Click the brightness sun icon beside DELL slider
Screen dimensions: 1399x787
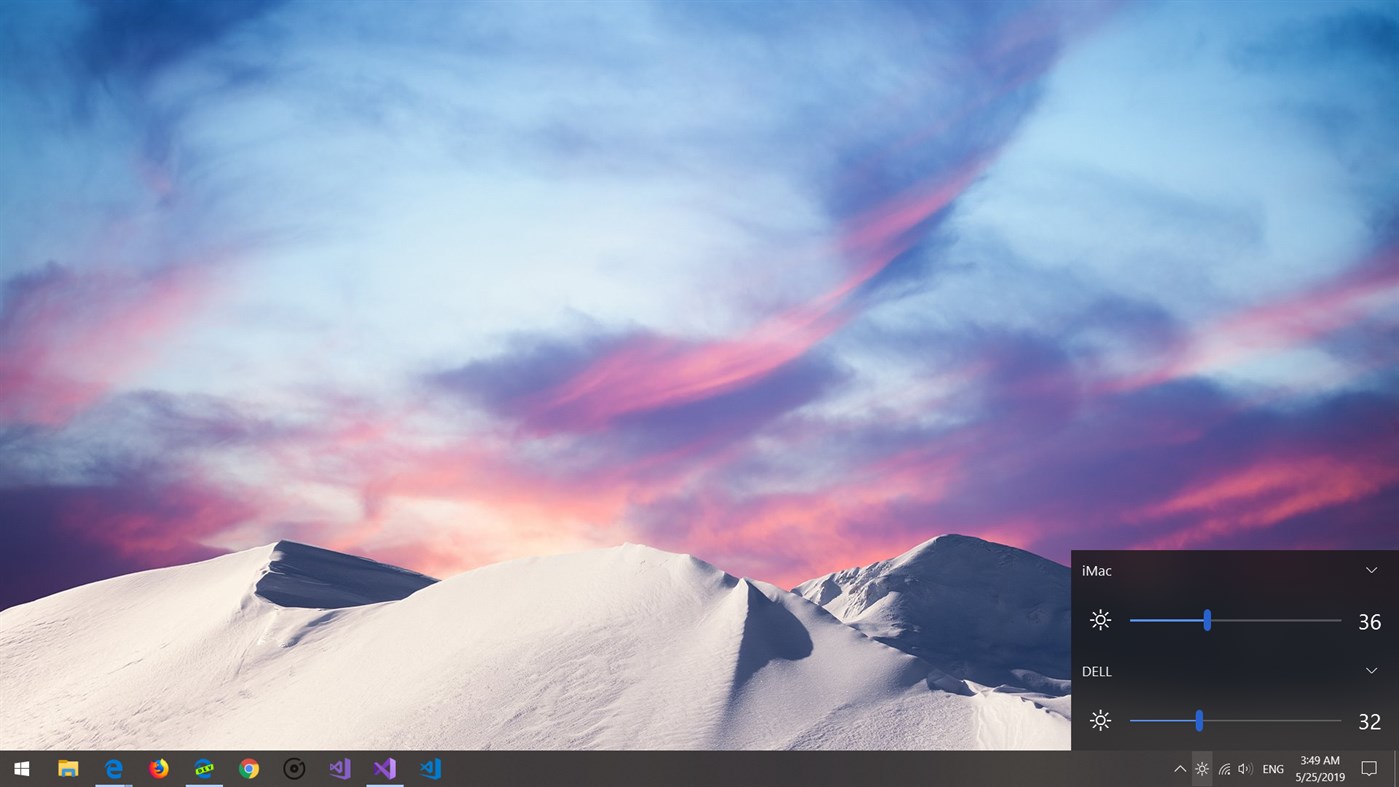click(1100, 720)
